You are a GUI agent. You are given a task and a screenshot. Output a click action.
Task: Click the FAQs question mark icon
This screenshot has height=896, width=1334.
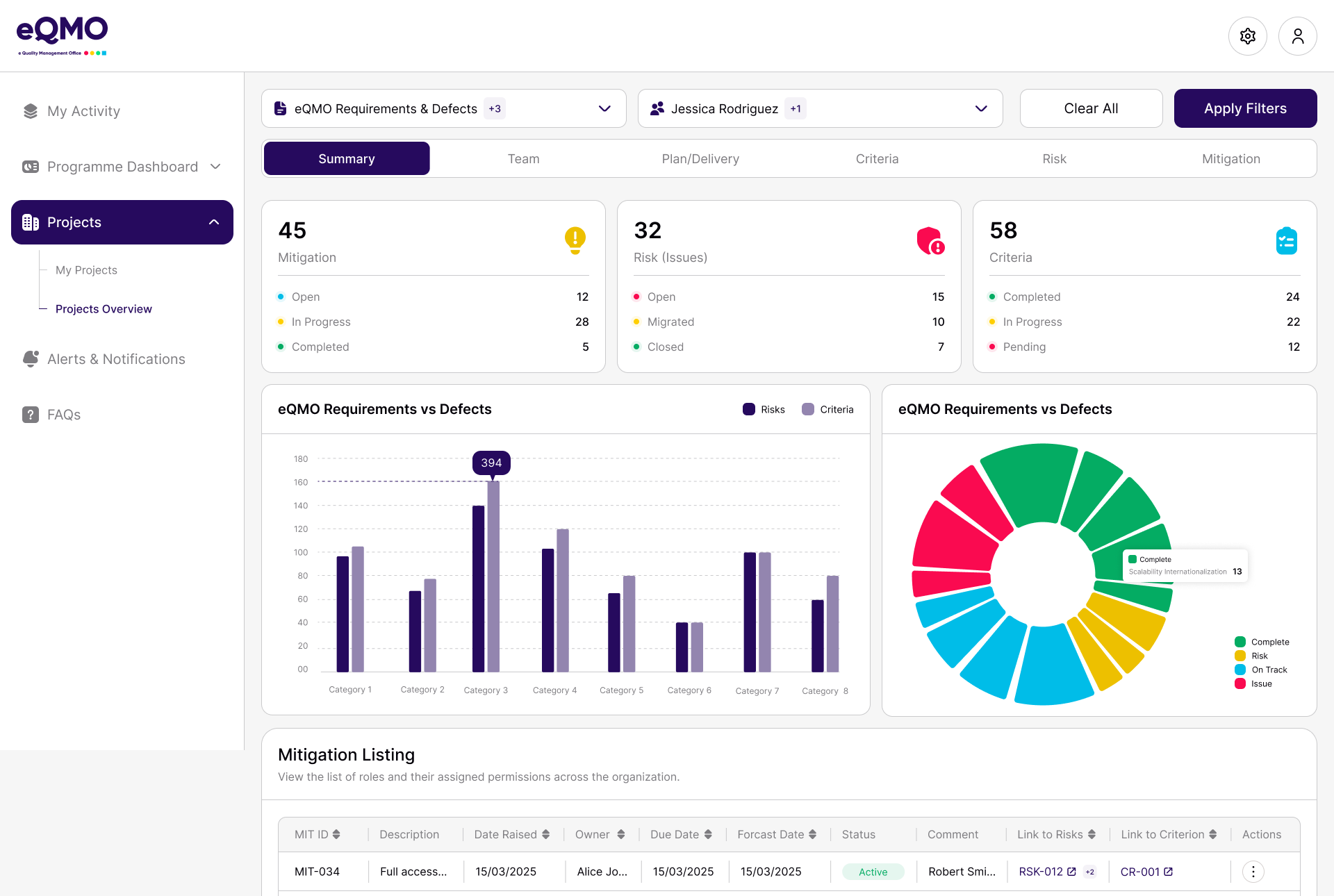tap(31, 415)
